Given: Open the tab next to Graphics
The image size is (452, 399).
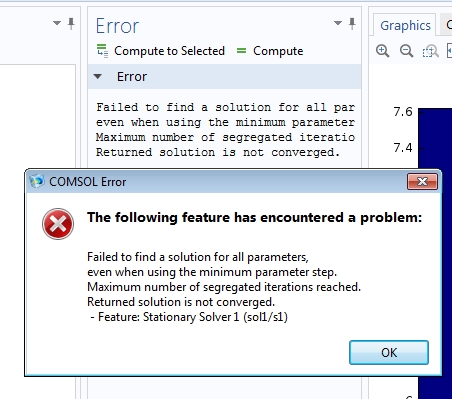Looking at the screenshot, I should (x=447, y=25).
